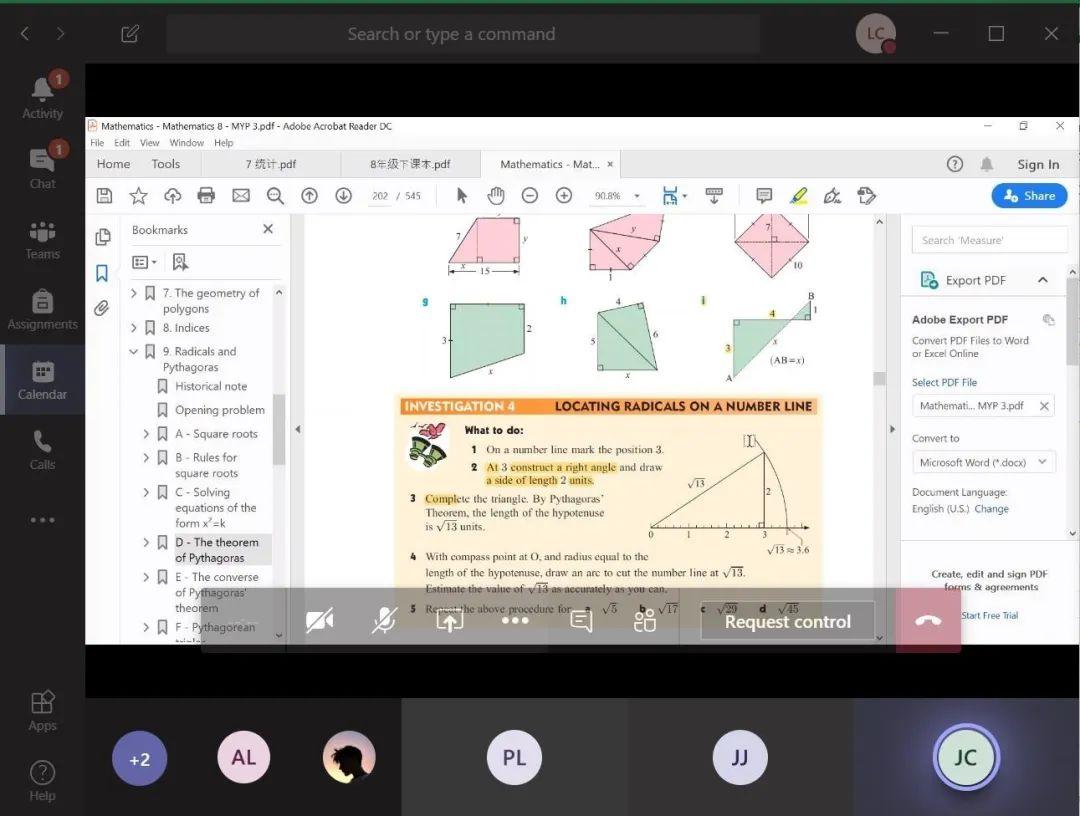Click the Change document language link
This screenshot has height=816, width=1080.
coord(991,509)
